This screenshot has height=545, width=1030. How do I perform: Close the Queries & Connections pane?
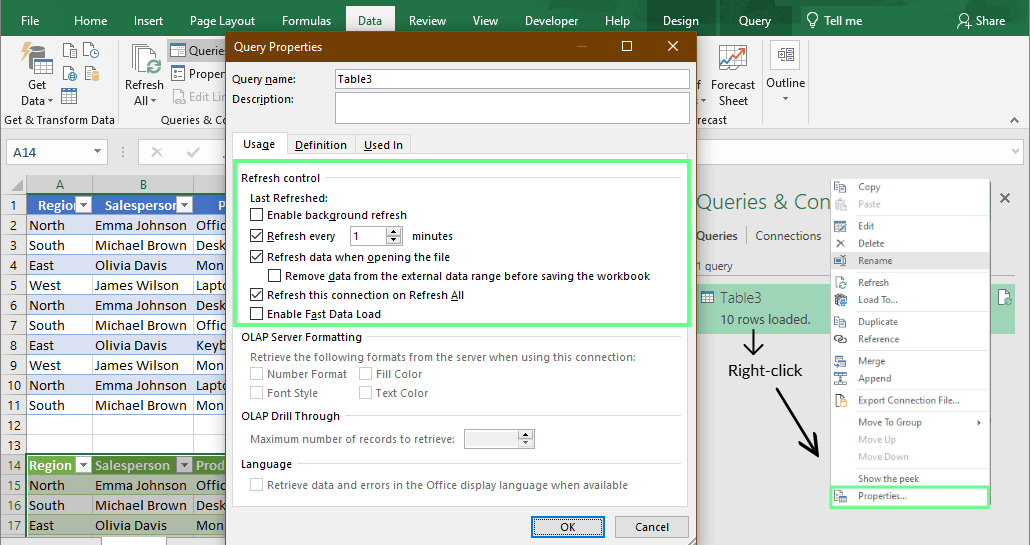click(x=1005, y=199)
